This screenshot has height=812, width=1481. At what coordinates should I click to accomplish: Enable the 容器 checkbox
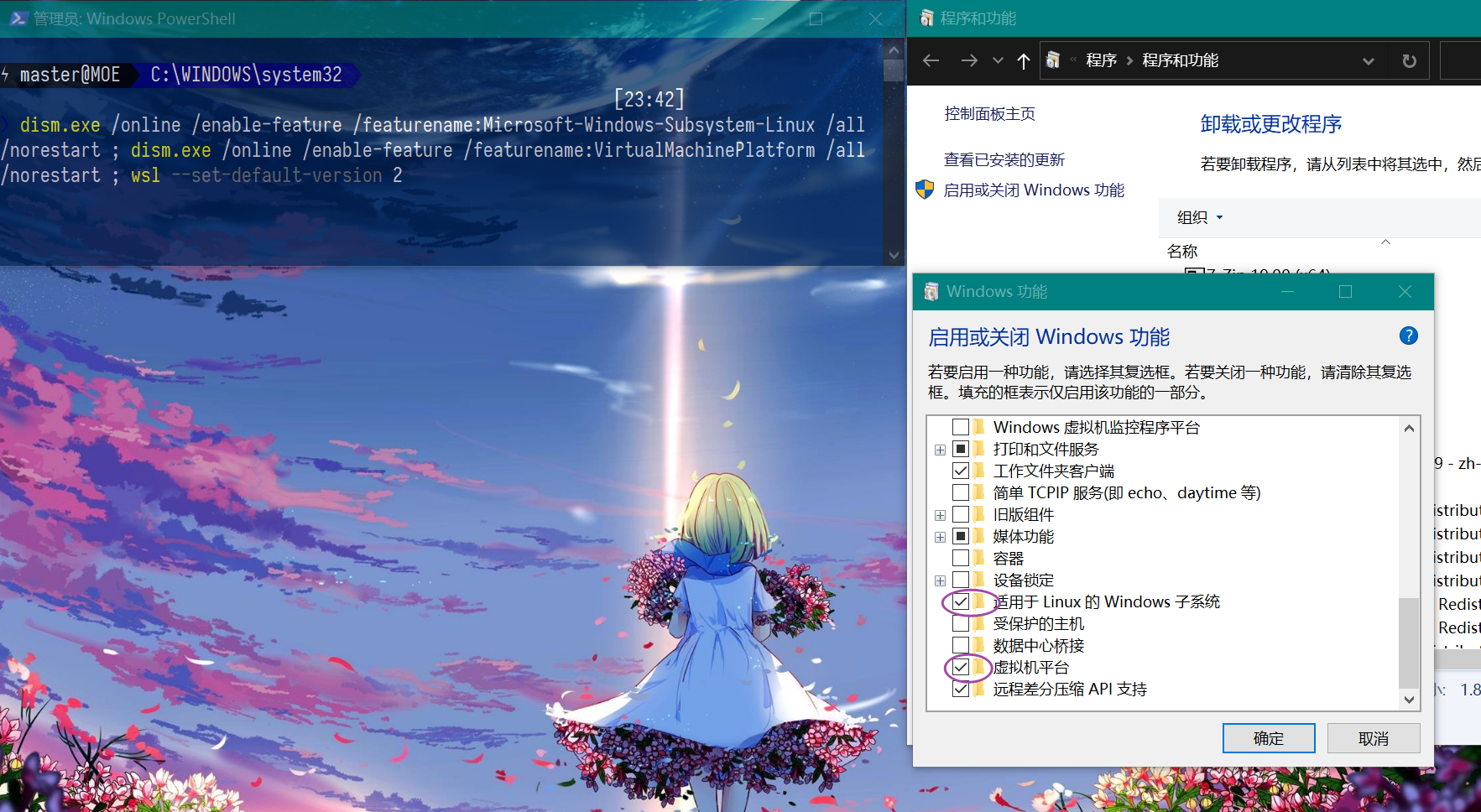pos(961,558)
